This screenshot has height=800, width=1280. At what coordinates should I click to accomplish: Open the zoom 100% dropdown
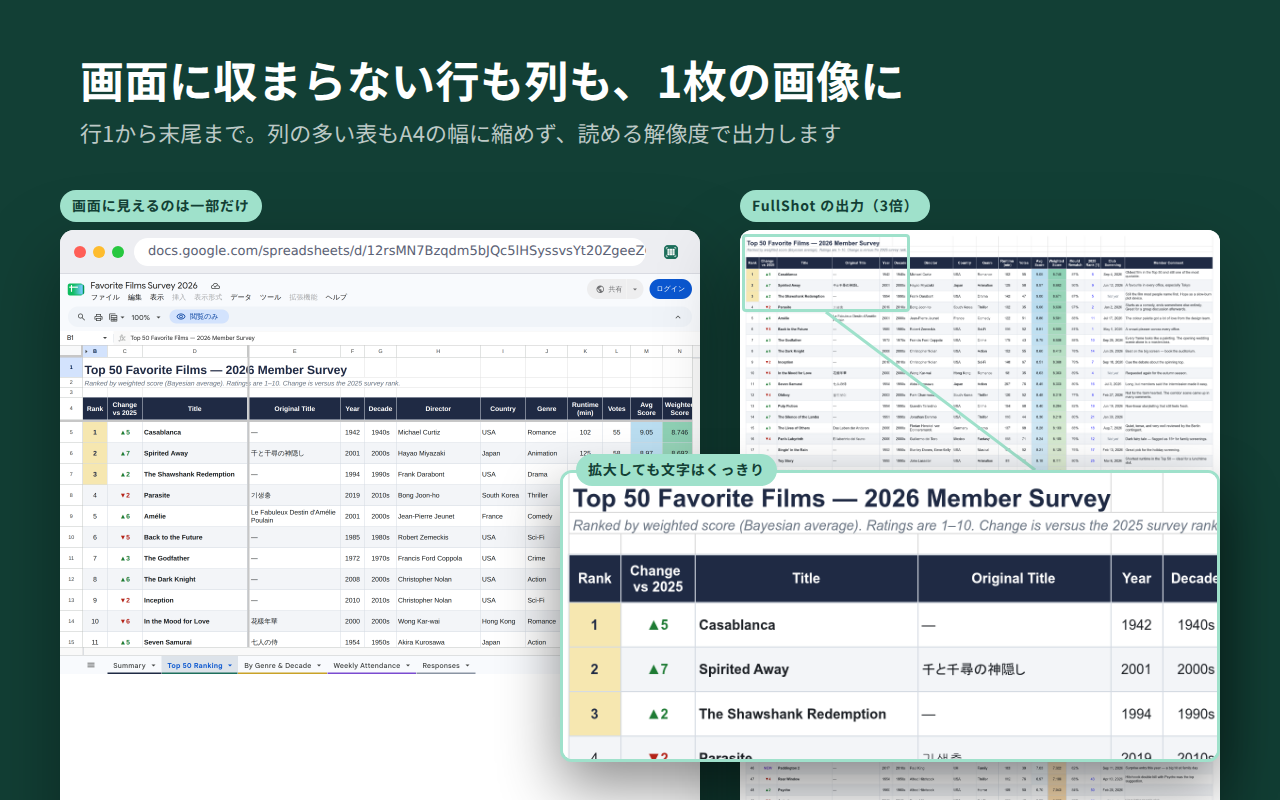pos(146,317)
